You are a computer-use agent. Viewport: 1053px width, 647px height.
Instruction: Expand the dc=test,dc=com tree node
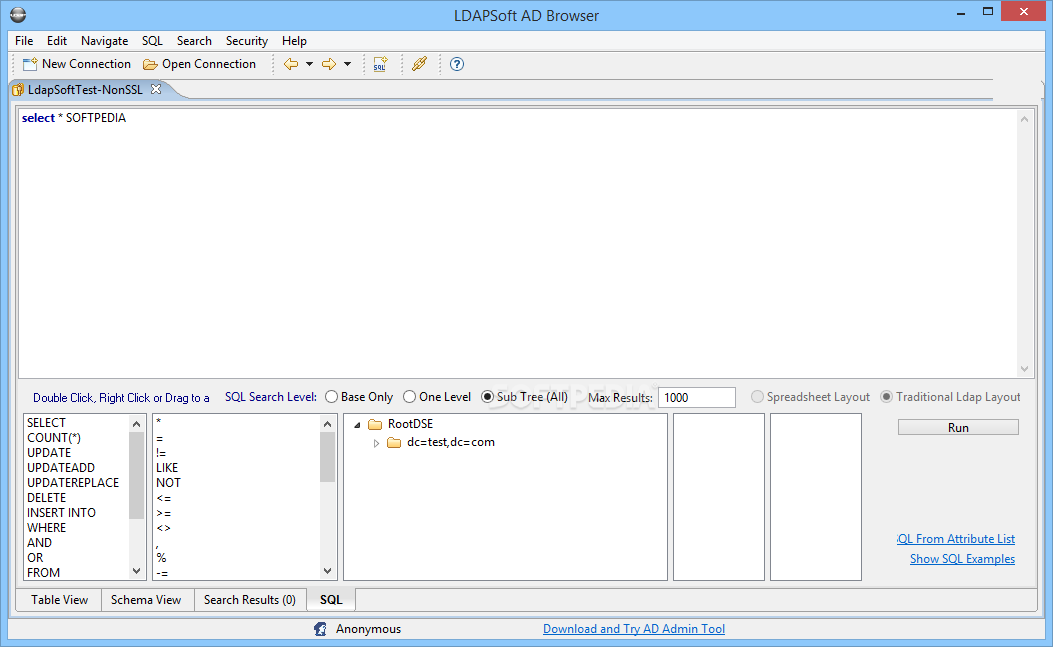pos(376,443)
